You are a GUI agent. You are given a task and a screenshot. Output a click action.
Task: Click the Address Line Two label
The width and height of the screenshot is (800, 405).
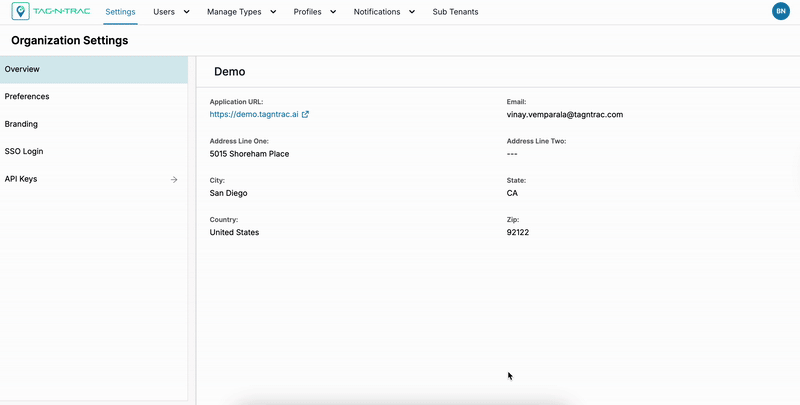(x=536, y=141)
